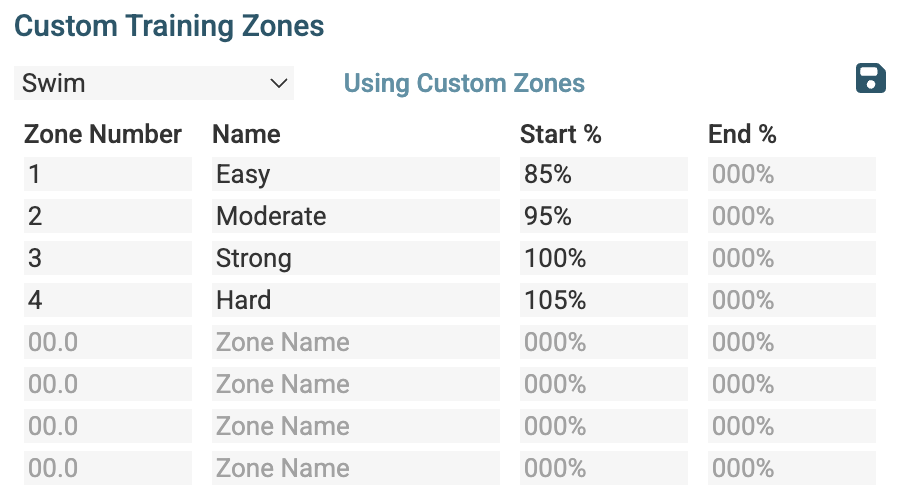Click zone number 1 field

[107, 174]
